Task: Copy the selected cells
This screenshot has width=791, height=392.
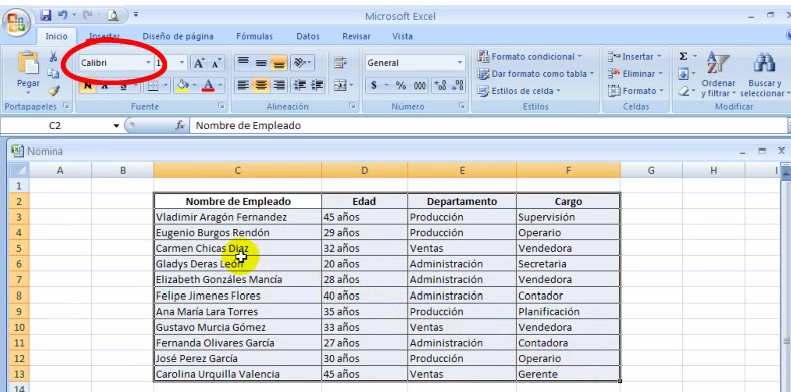Action: pyautogui.click(x=53, y=74)
